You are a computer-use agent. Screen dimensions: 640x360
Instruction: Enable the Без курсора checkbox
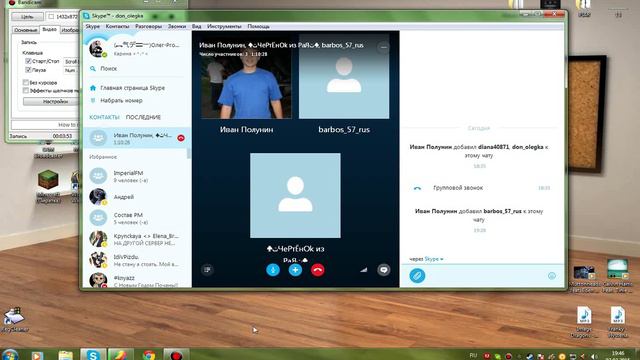(26, 82)
